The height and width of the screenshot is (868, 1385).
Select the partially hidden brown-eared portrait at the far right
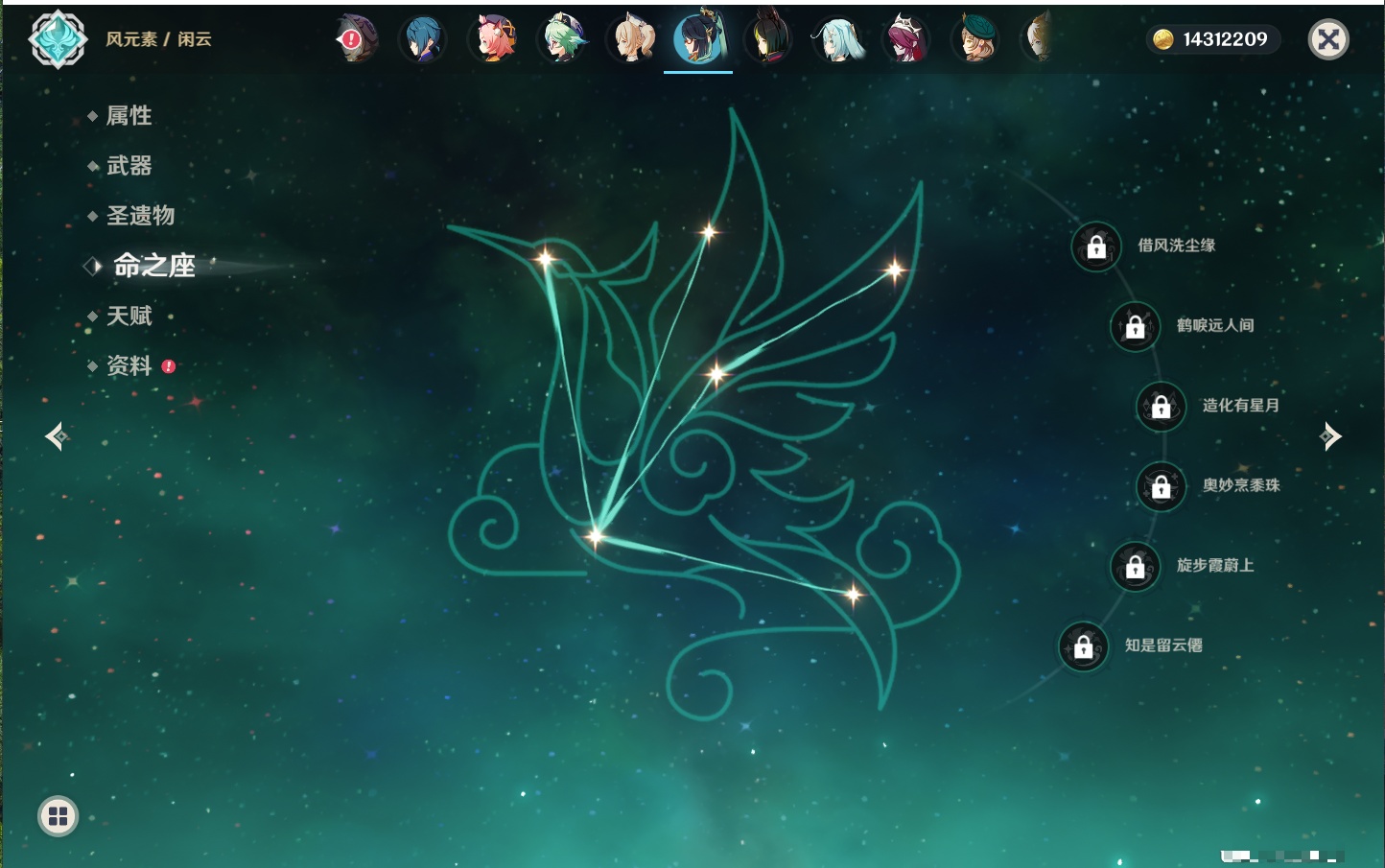pos(1038,39)
